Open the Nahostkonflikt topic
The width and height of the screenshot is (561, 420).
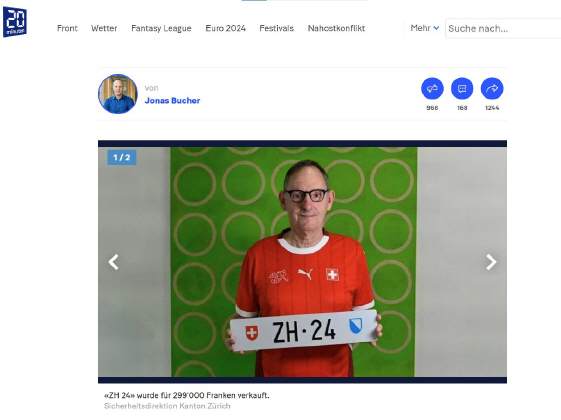tap(336, 28)
